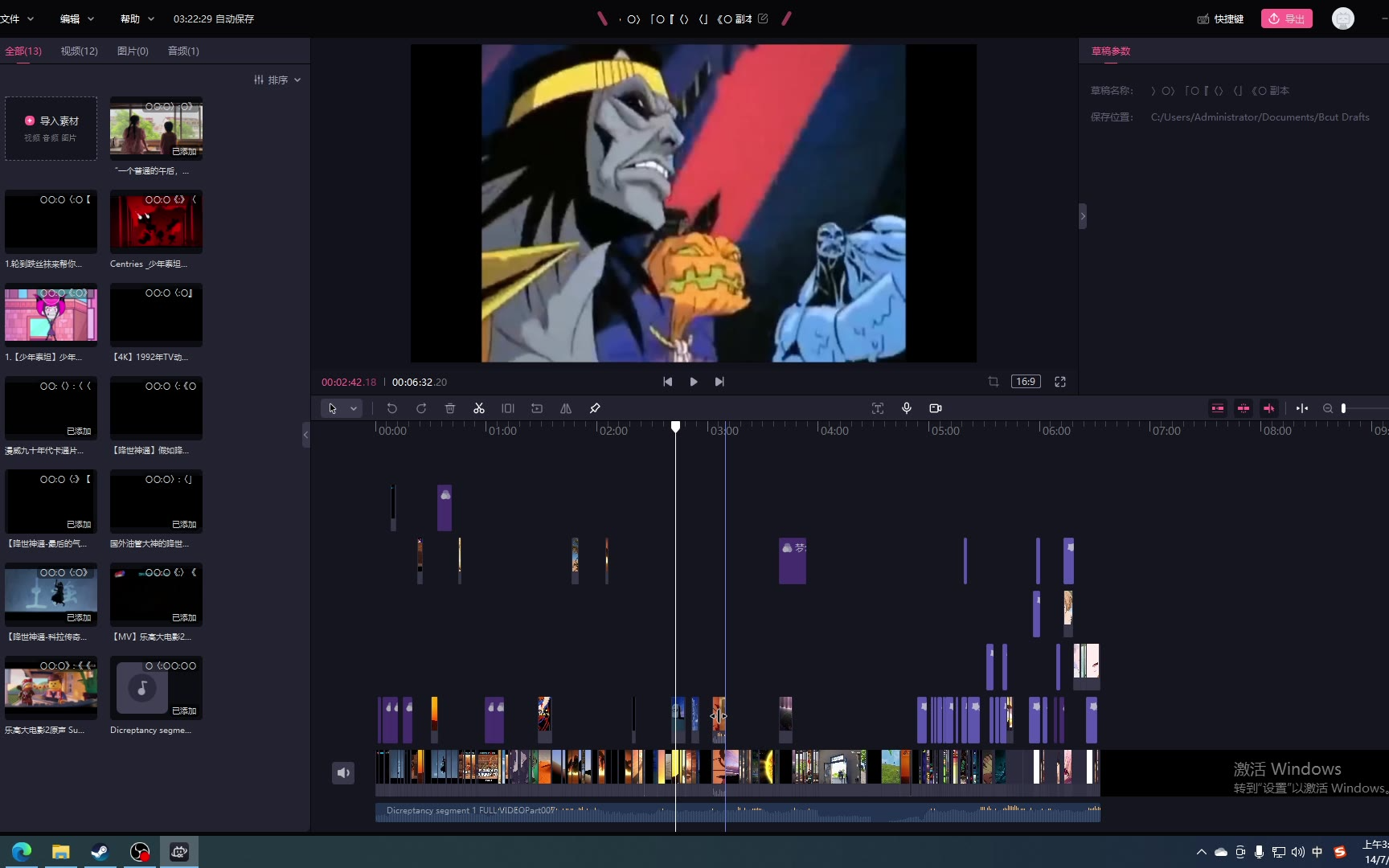Toggle linkage pink button
Image resolution: width=1389 pixels, height=868 pixels.
click(1269, 408)
